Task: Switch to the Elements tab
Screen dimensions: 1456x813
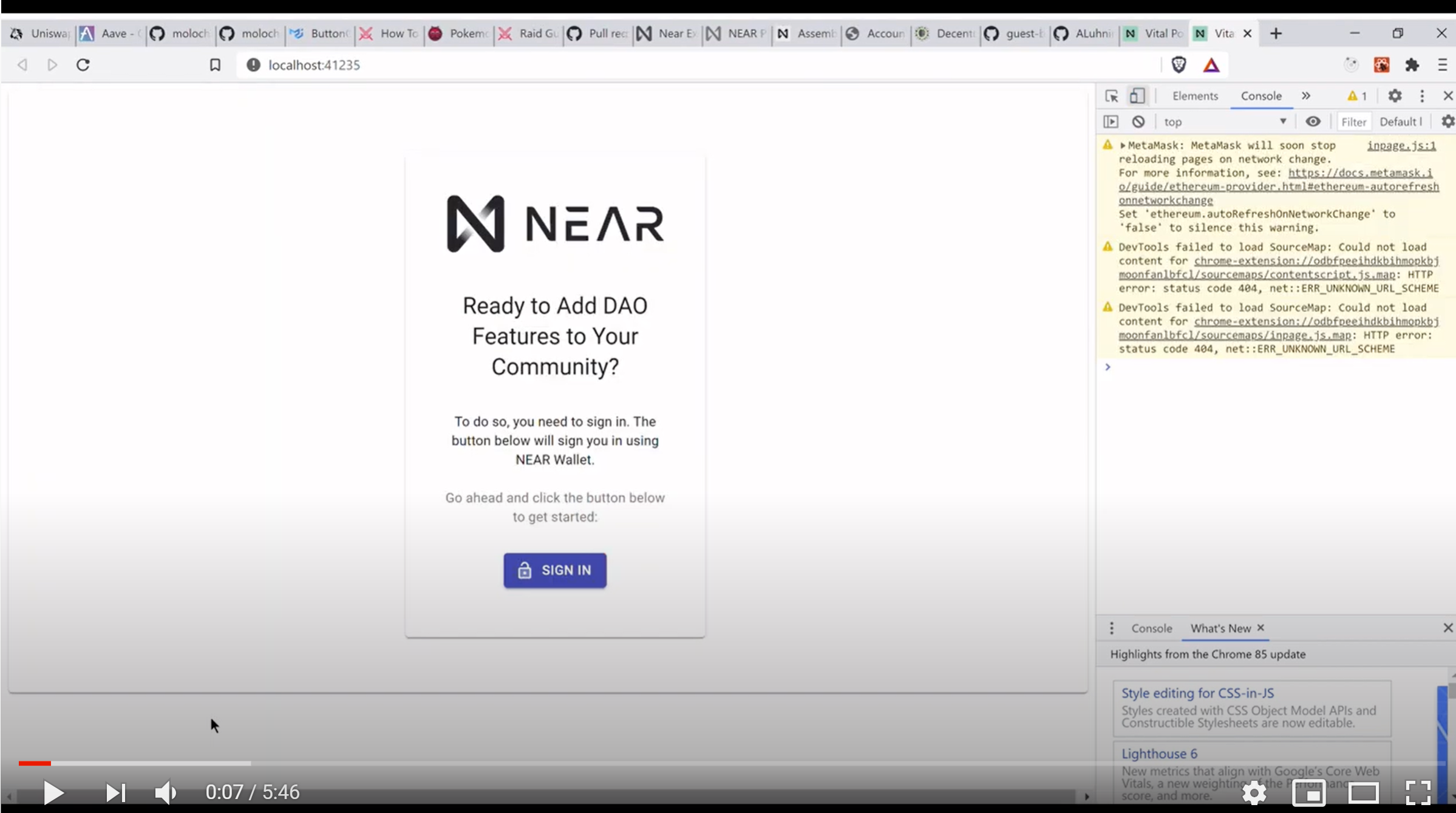Action: tap(1194, 96)
